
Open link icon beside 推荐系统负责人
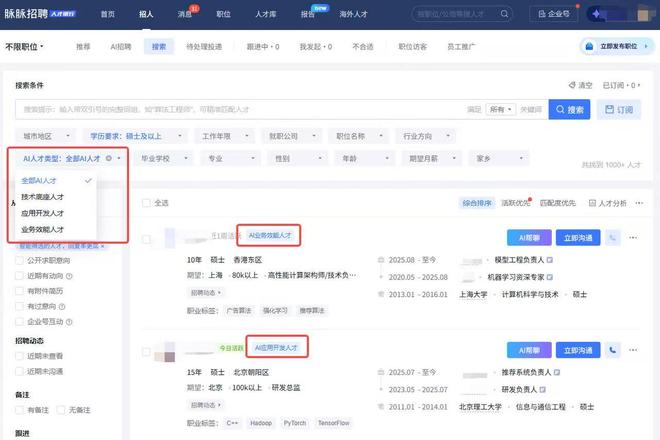click(557, 372)
